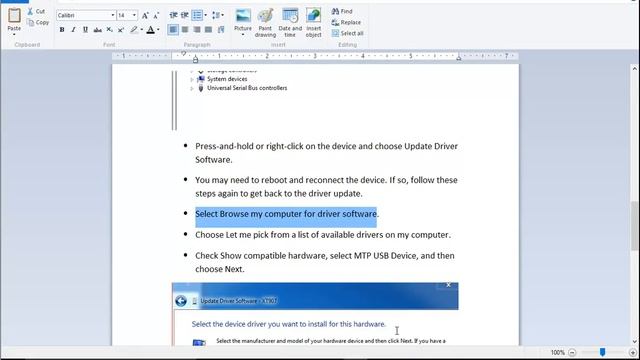Apply the text highlight color pen
The height and width of the screenshot is (360, 640).
click(x=133, y=30)
